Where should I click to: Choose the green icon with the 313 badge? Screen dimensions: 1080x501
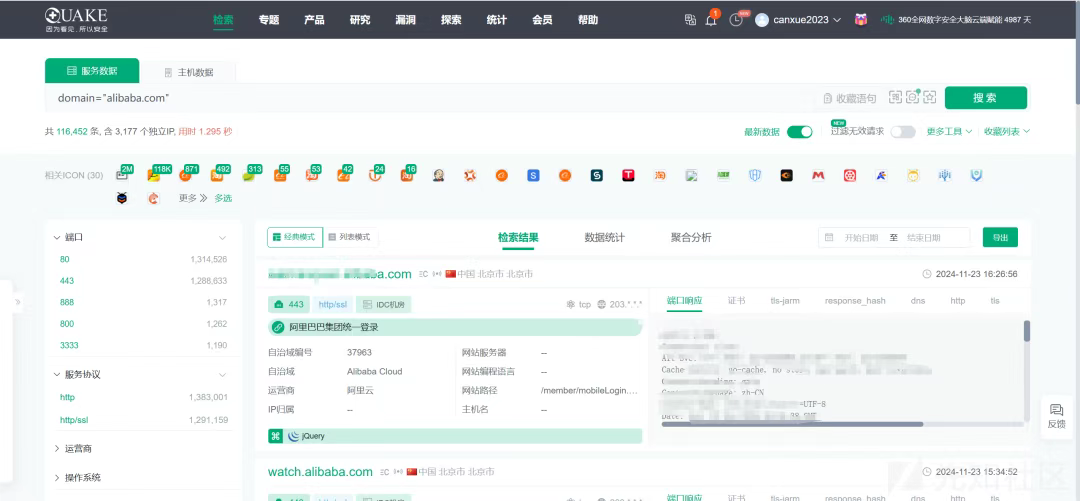(248, 176)
